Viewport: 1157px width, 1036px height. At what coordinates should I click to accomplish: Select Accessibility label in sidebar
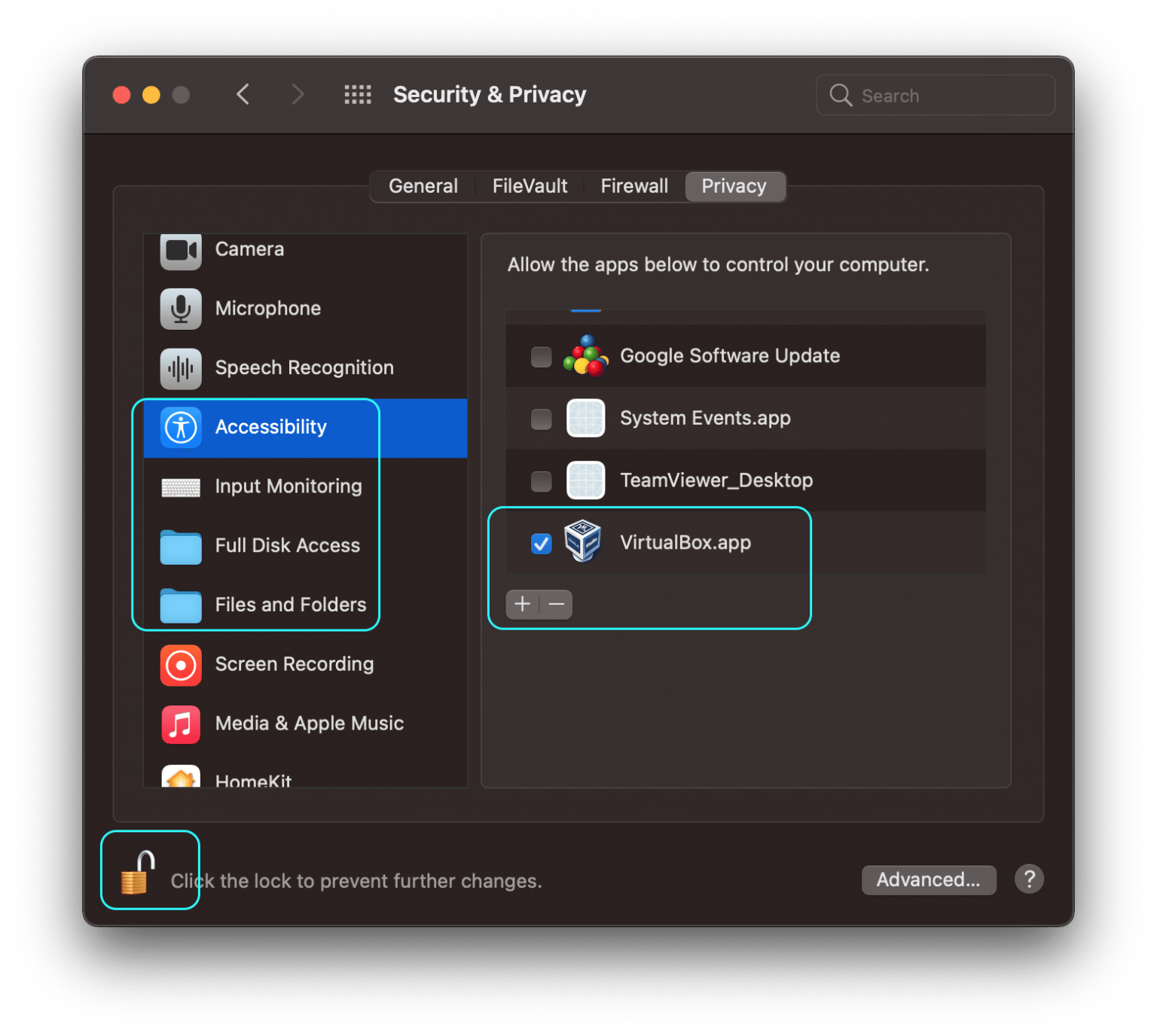pyautogui.click(x=271, y=428)
